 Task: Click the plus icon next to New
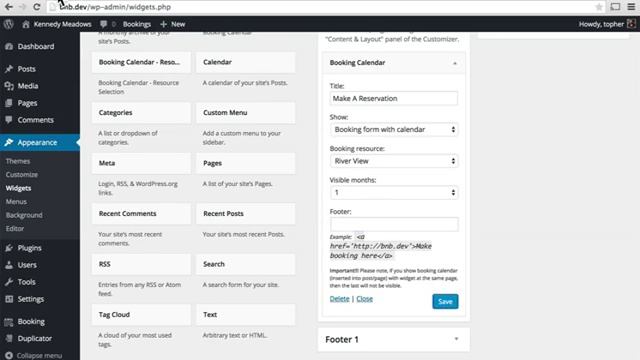(x=163, y=24)
